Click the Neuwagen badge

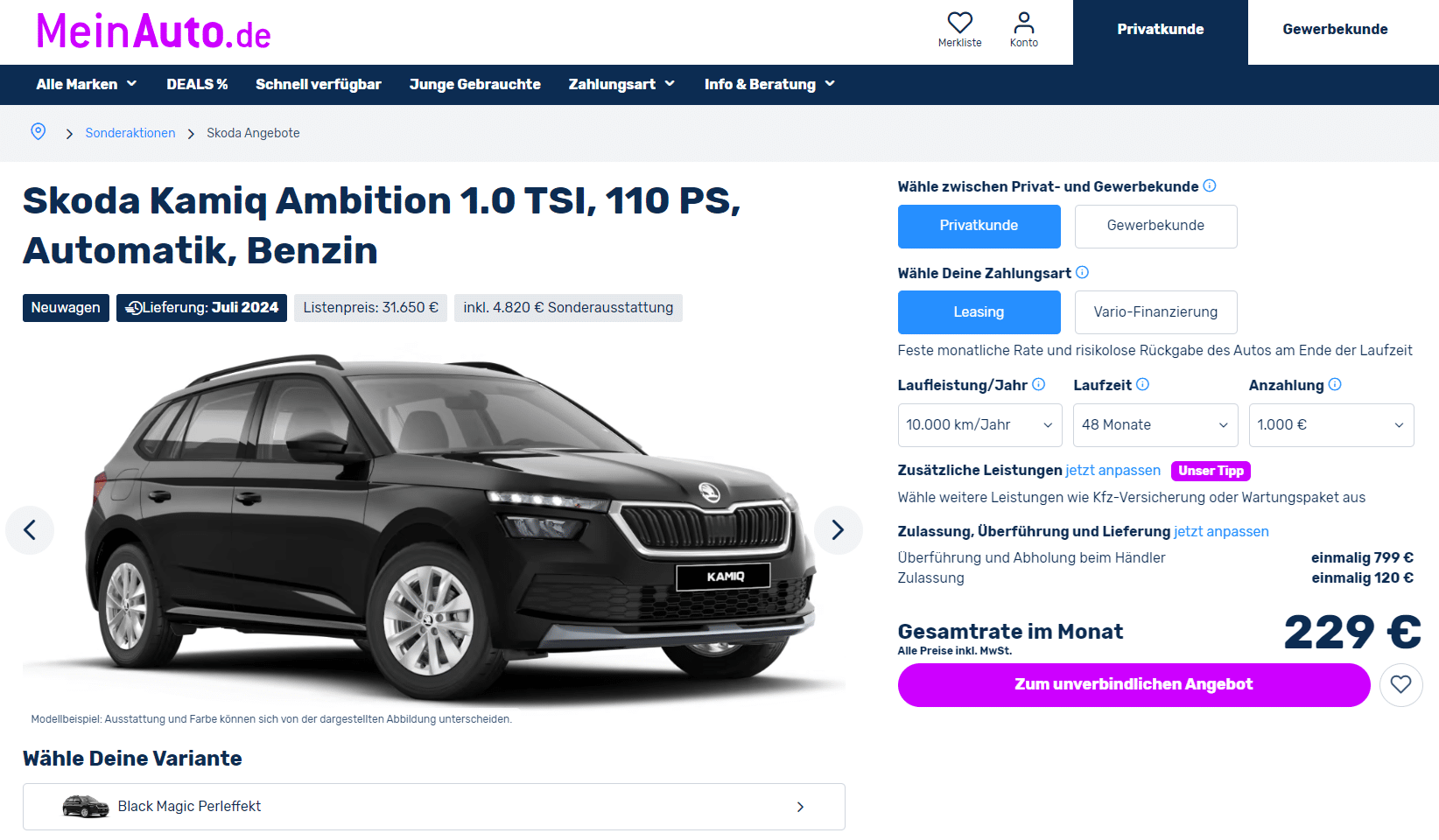point(66,308)
